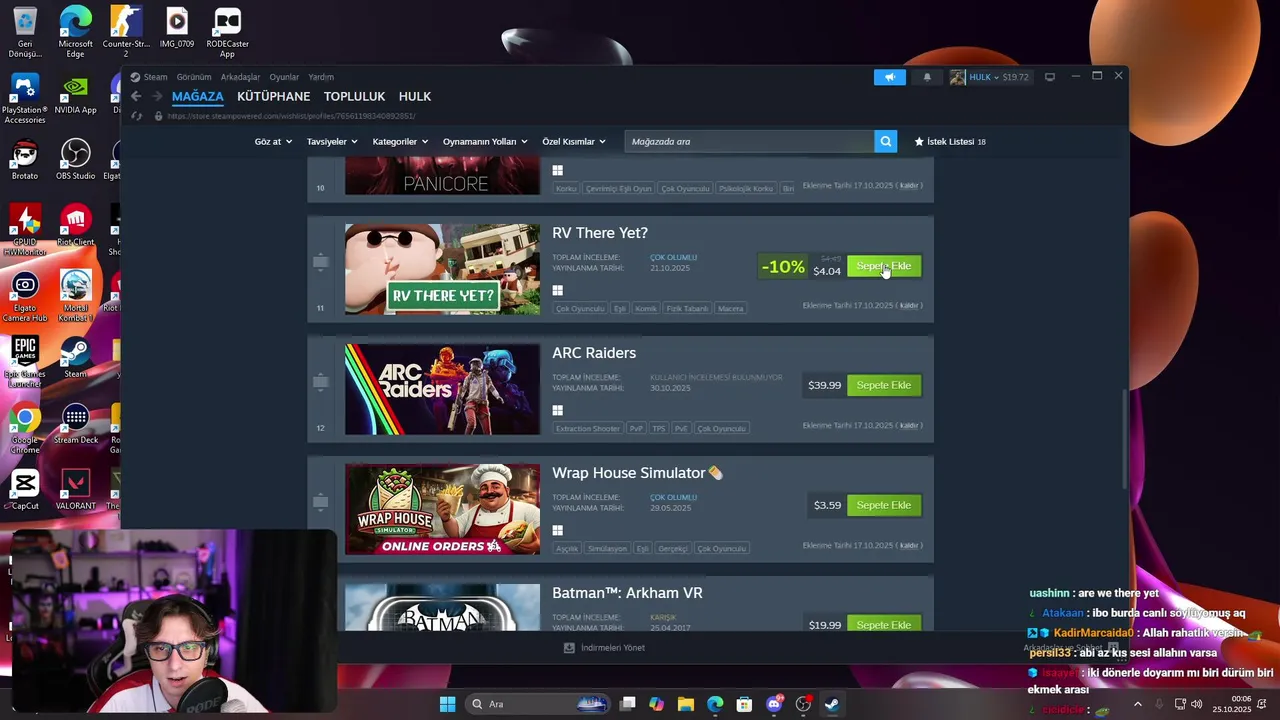The height and width of the screenshot is (720, 1280).
Task: Add ARC Raiders to cart
Action: (x=884, y=385)
